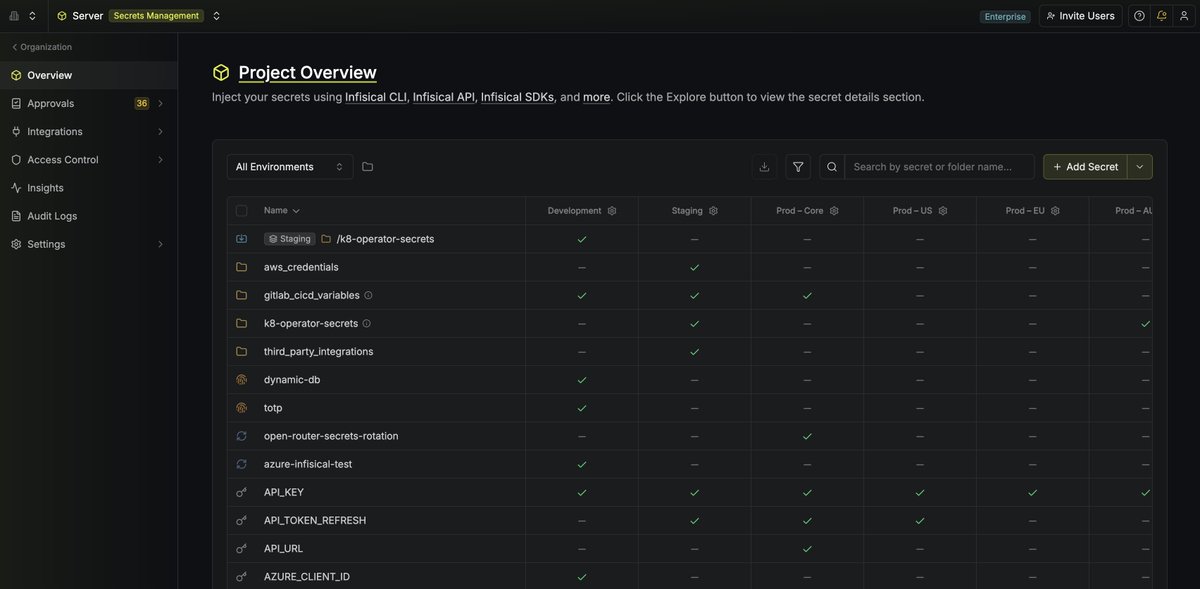Open the filter funnel icon
Screen dimensions: 1200x589
pos(798,167)
